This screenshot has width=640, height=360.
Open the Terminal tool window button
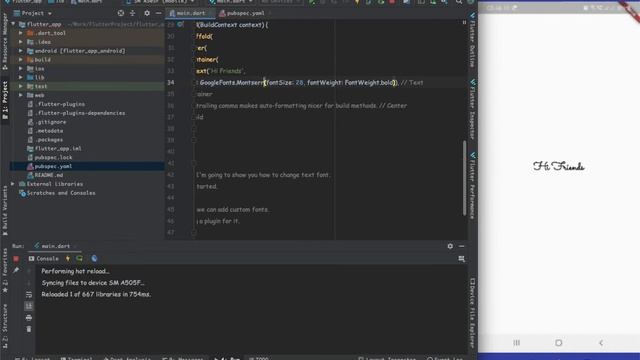coord(77,358)
